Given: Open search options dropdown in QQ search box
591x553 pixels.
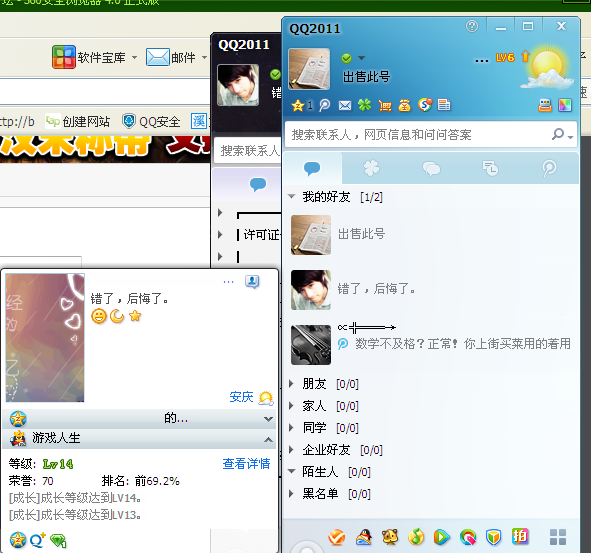Looking at the screenshot, I should 571,137.
